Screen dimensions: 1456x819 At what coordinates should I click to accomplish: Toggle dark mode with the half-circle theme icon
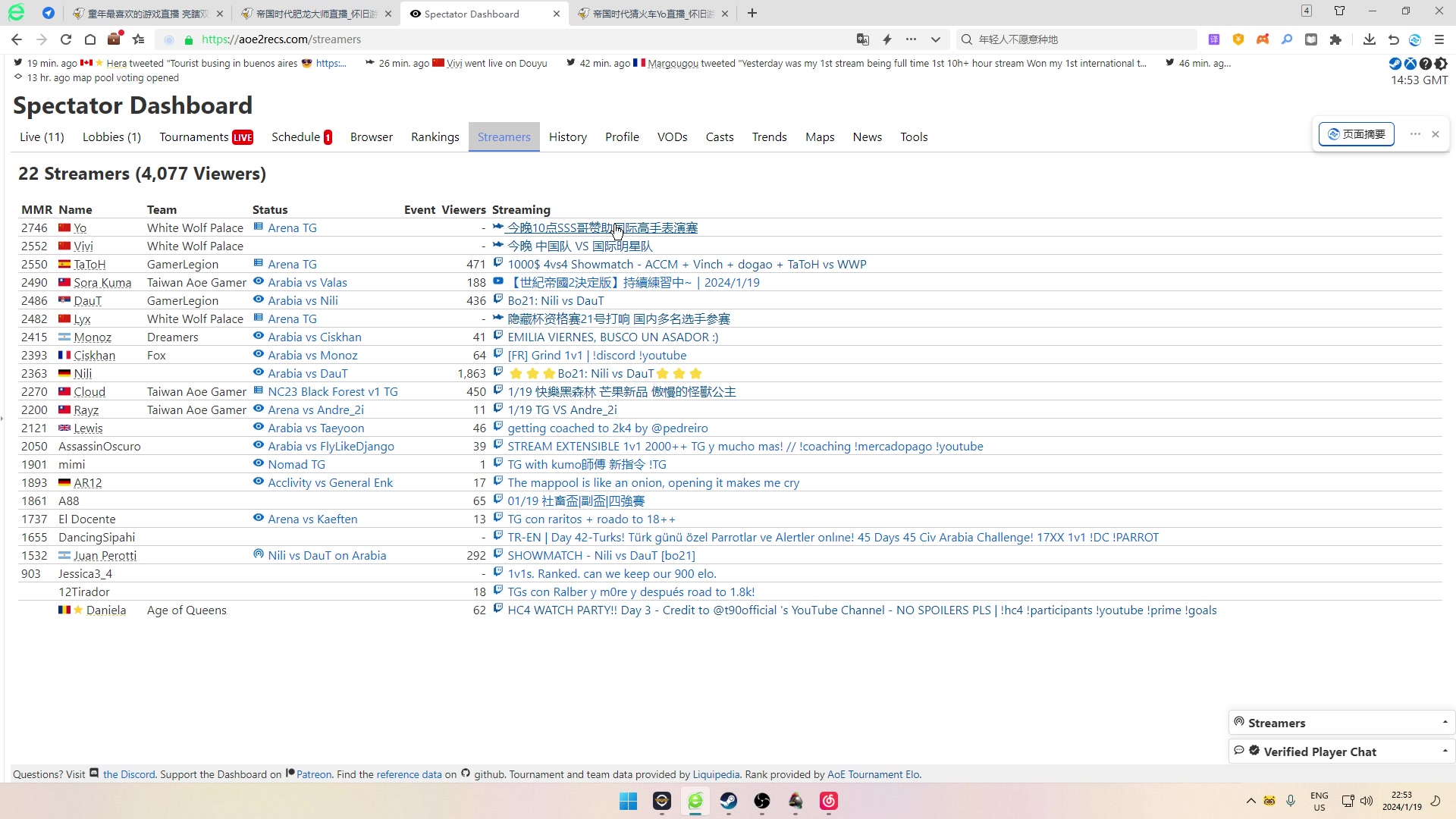point(1441,64)
